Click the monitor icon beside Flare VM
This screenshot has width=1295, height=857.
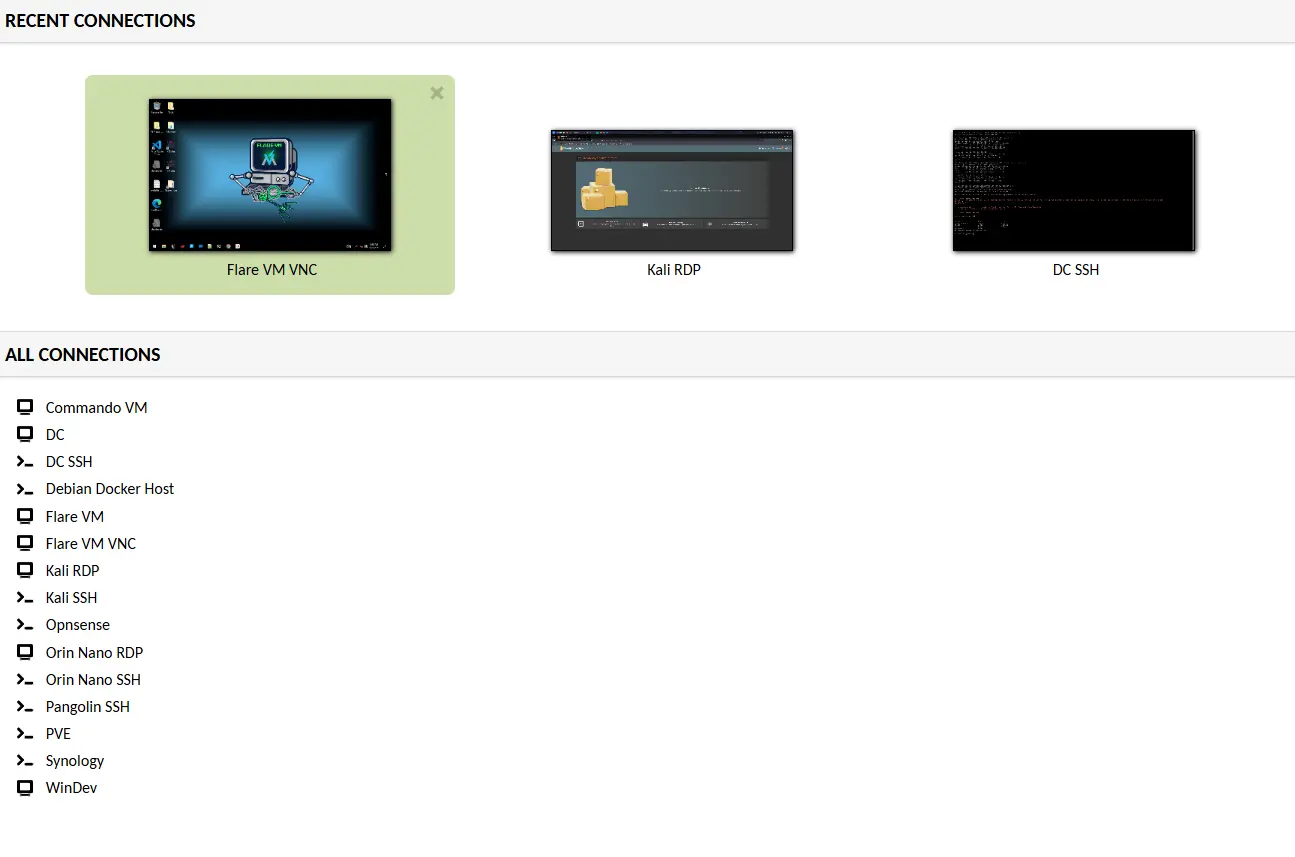25,516
